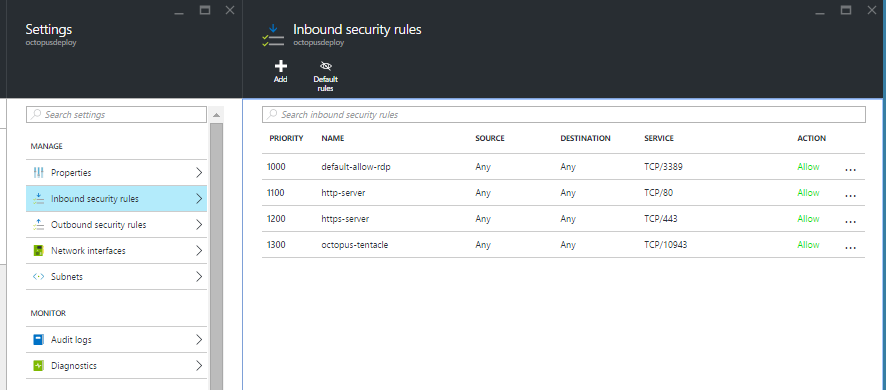This screenshot has height=390, width=886.
Task: Click the settings panel scrollbar up arrow
Action: click(x=216, y=115)
